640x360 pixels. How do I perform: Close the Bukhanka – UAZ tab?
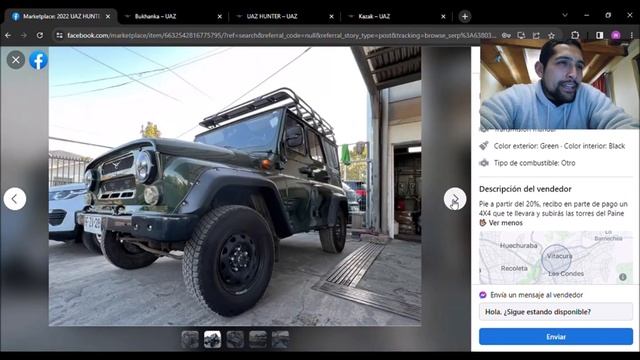point(220,16)
